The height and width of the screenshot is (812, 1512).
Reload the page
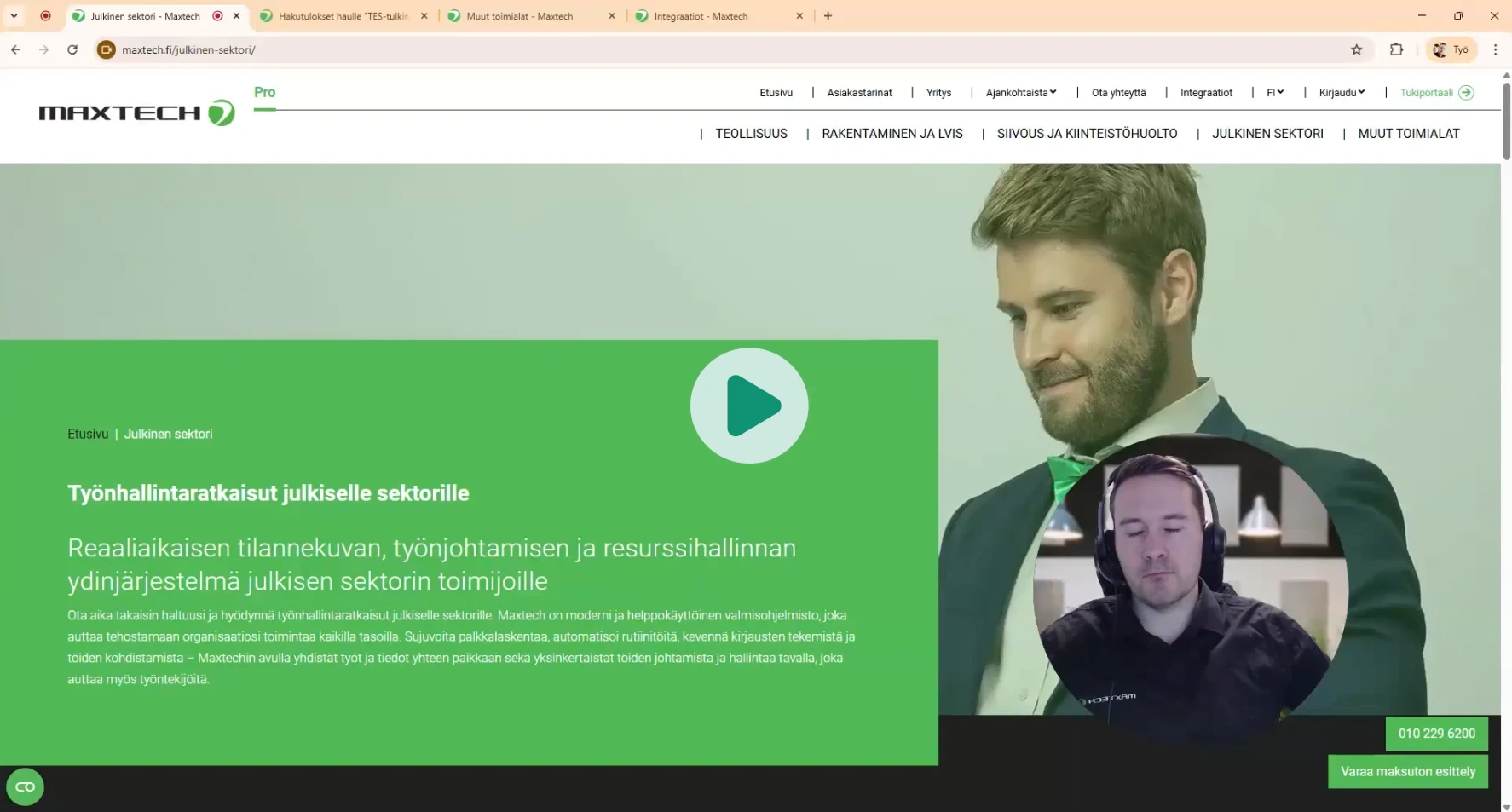pos(72,49)
